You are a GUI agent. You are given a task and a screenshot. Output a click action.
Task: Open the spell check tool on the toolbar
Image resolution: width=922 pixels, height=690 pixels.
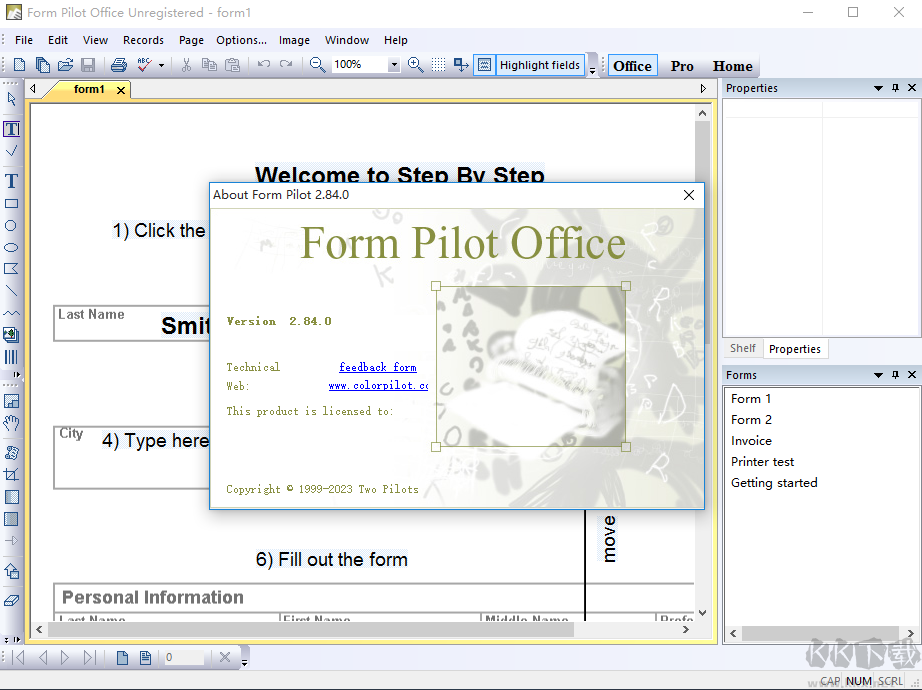pyautogui.click(x=143, y=62)
